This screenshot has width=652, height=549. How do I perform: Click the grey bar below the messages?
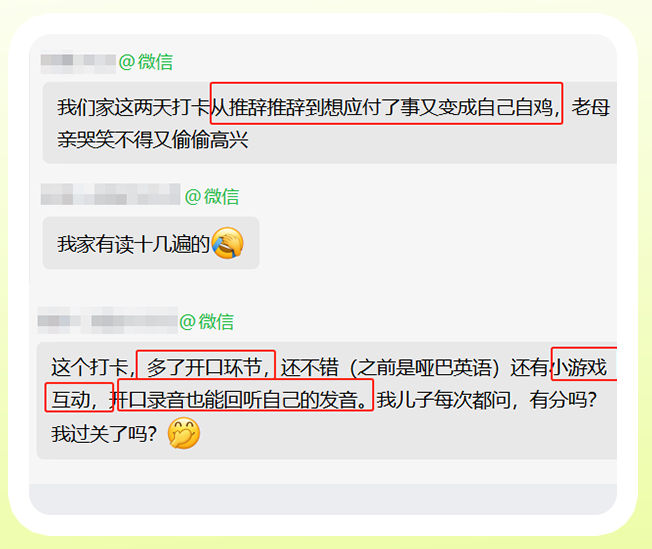pyautogui.click(x=323, y=499)
